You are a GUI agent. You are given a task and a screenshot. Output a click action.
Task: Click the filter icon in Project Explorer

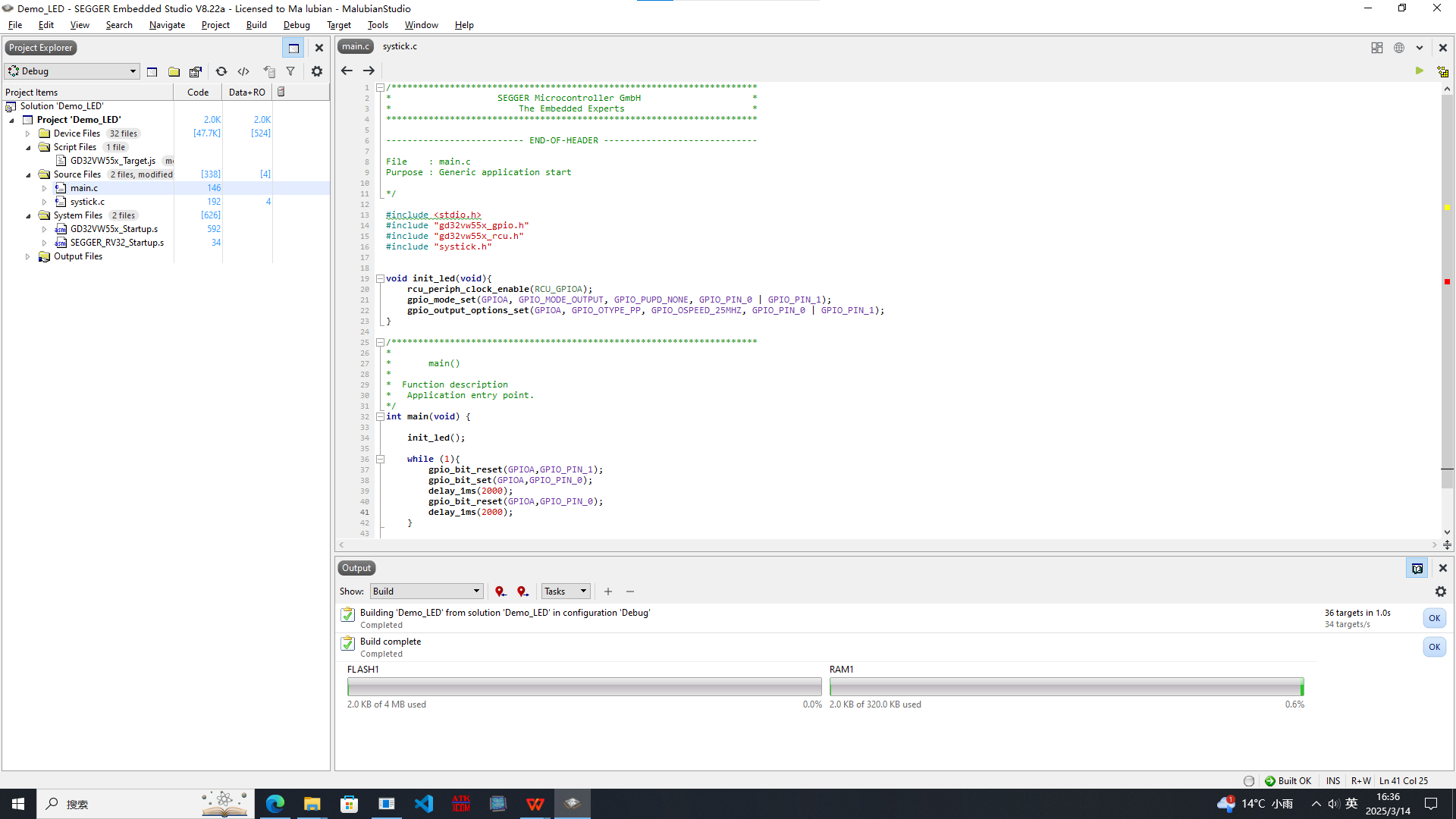(x=290, y=71)
